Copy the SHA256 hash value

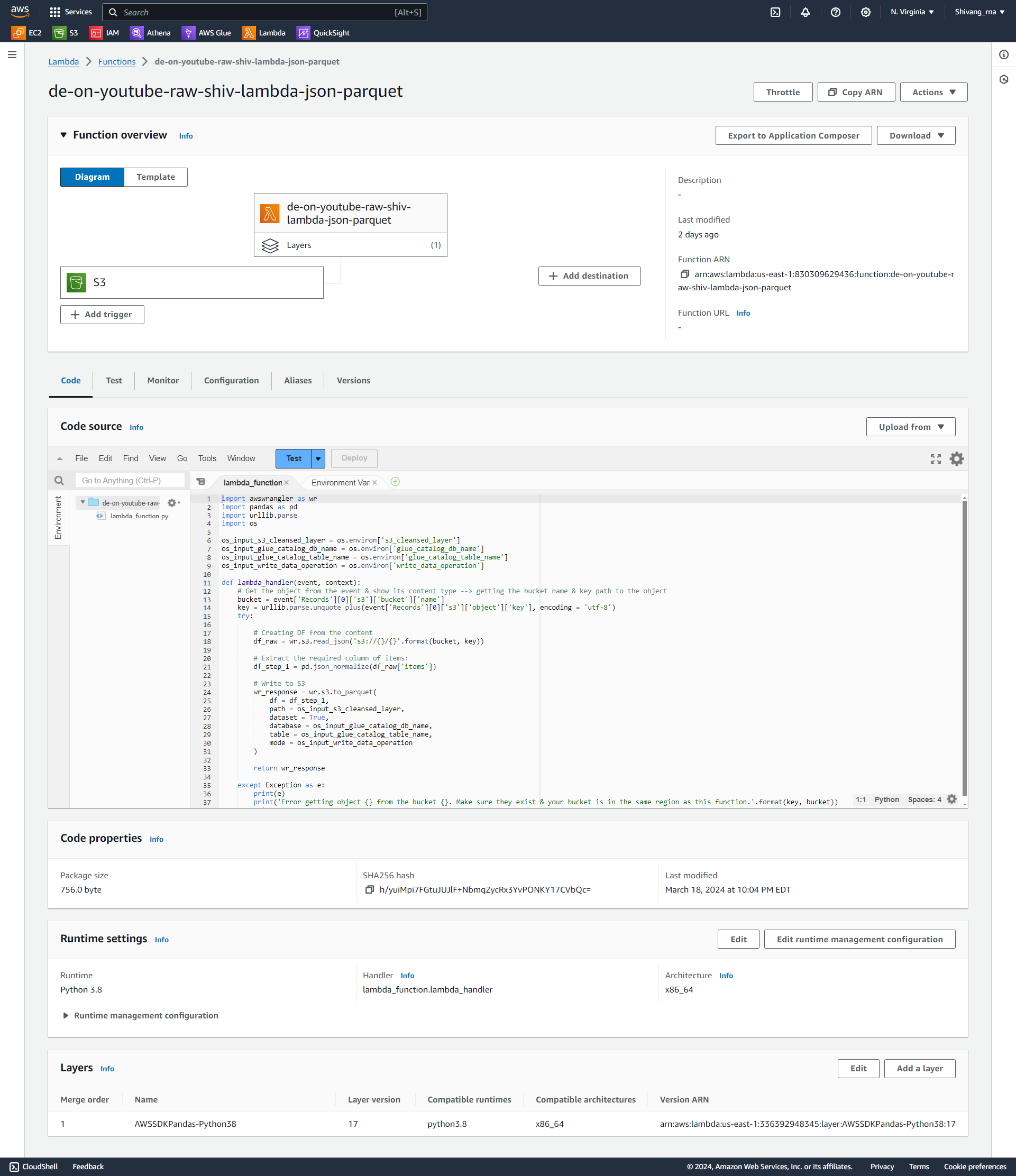tap(370, 889)
